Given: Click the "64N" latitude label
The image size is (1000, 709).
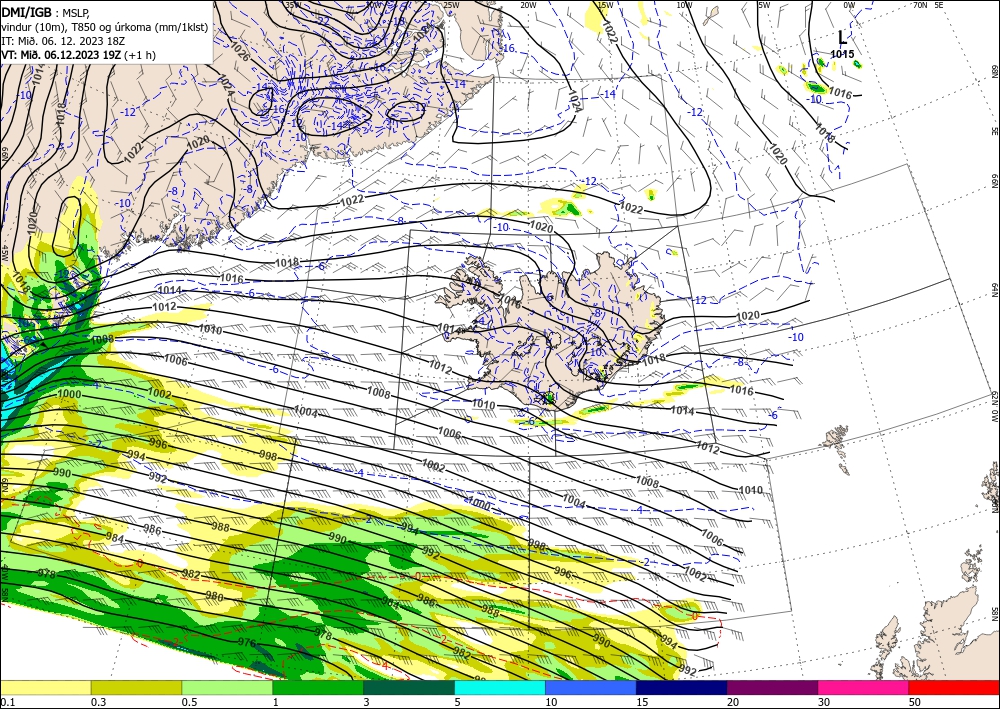Looking at the screenshot, I should click(994, 290).
